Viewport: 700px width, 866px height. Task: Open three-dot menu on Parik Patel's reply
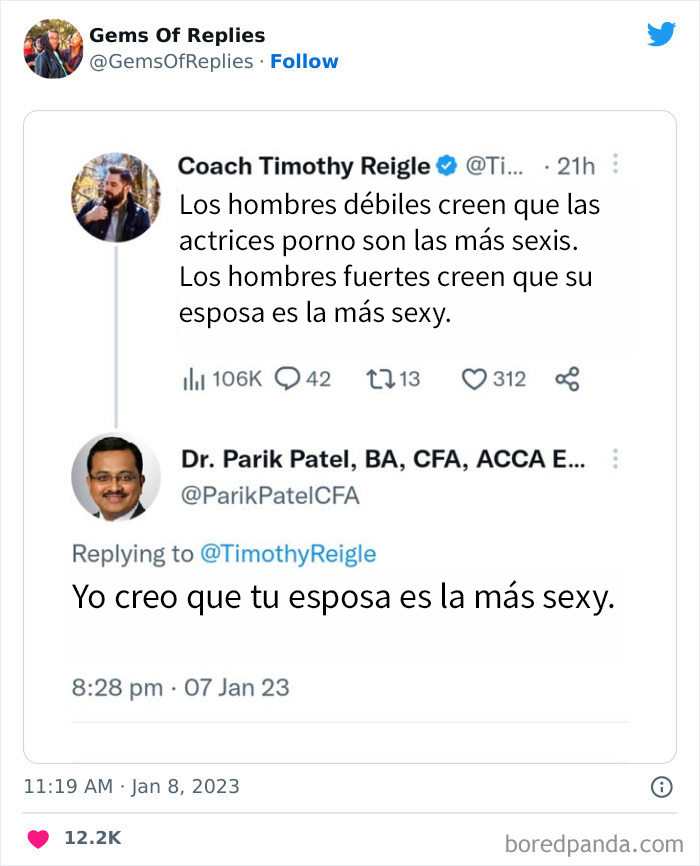616,458
